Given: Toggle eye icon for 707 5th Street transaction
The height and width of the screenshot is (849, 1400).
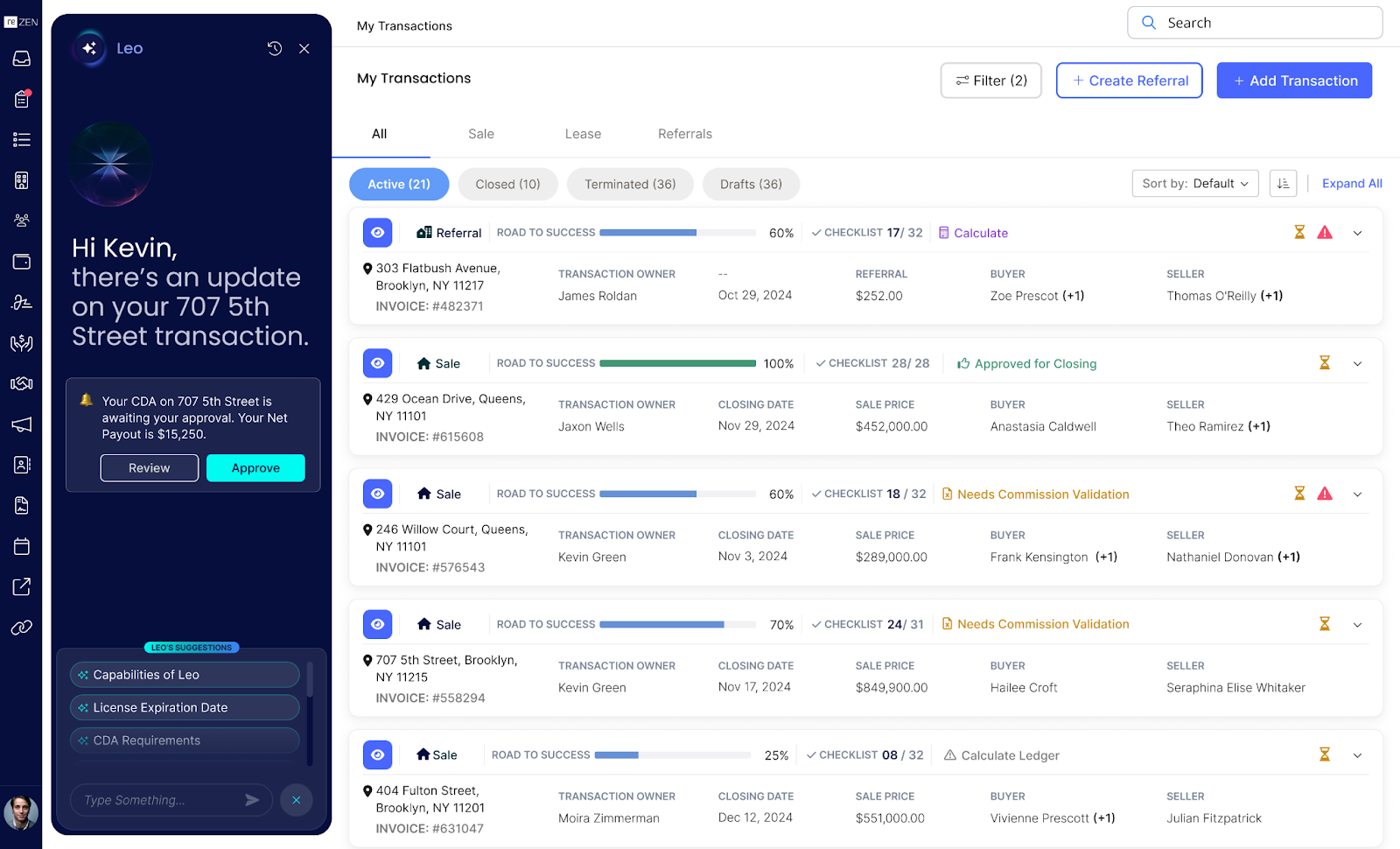Looking at the screenshot, I should pos(378,624).
